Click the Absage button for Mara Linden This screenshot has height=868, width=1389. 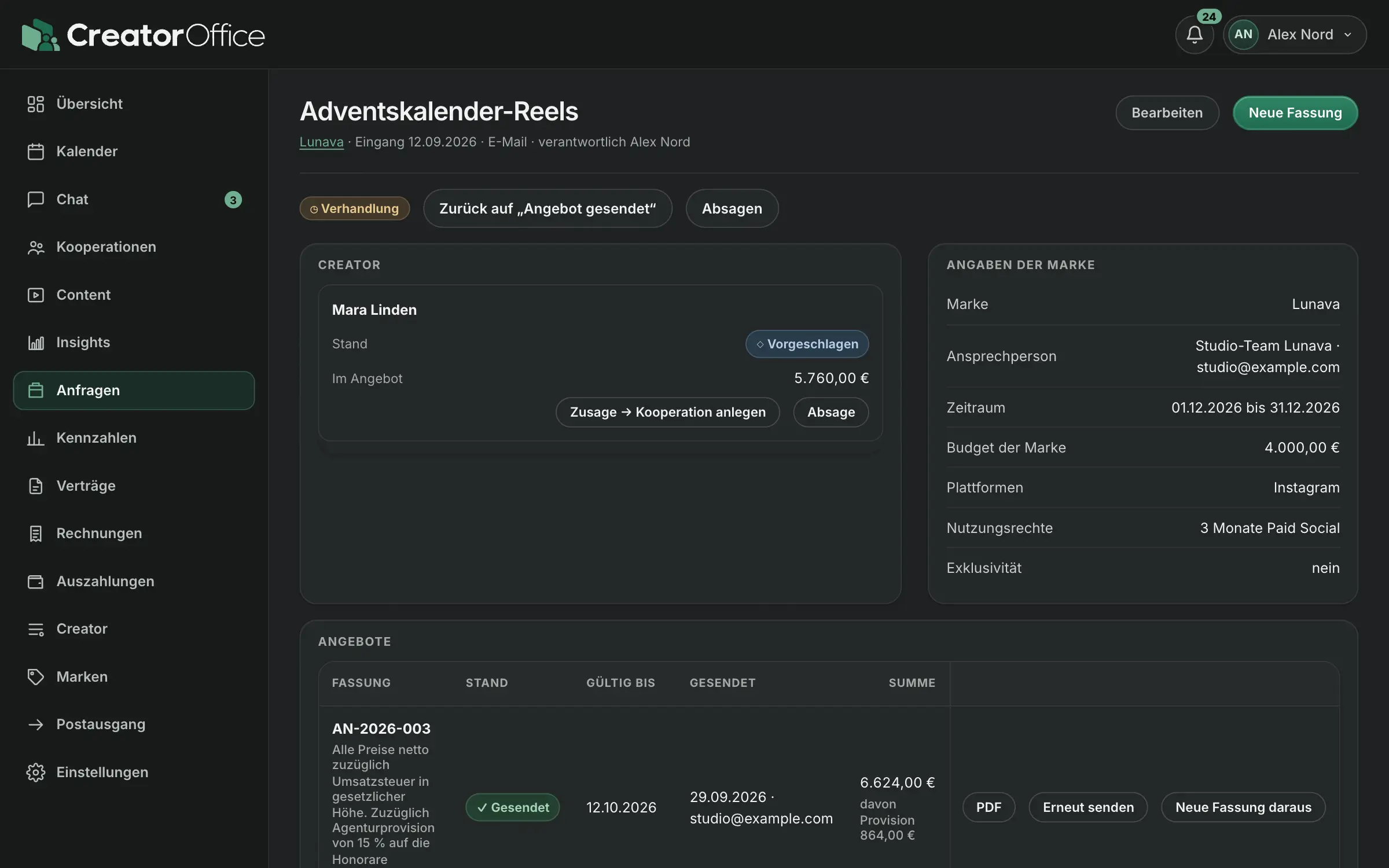[x=831, y=412]
